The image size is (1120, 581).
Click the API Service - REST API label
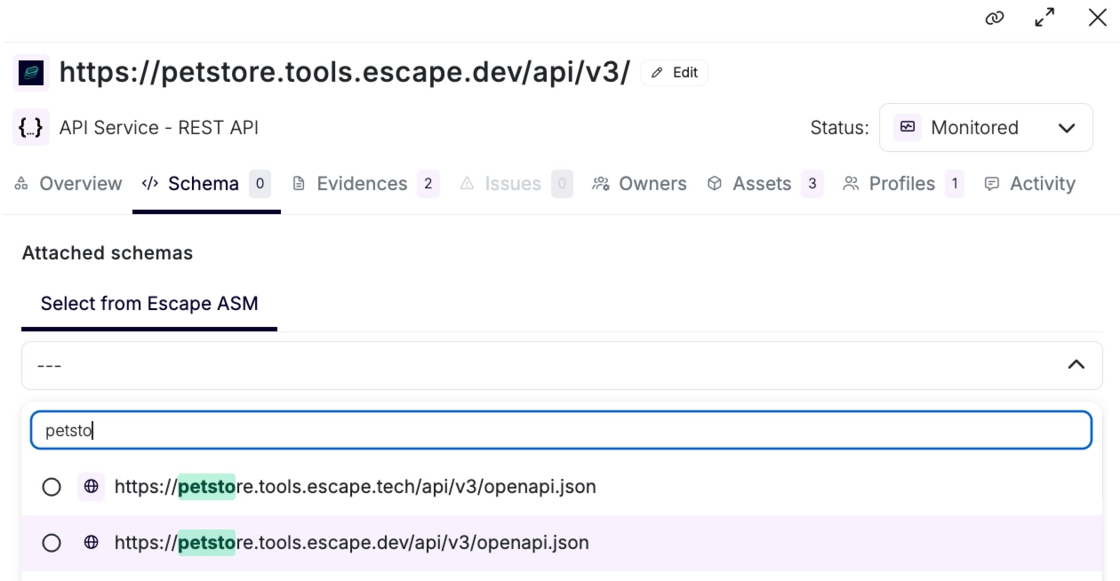159,127
